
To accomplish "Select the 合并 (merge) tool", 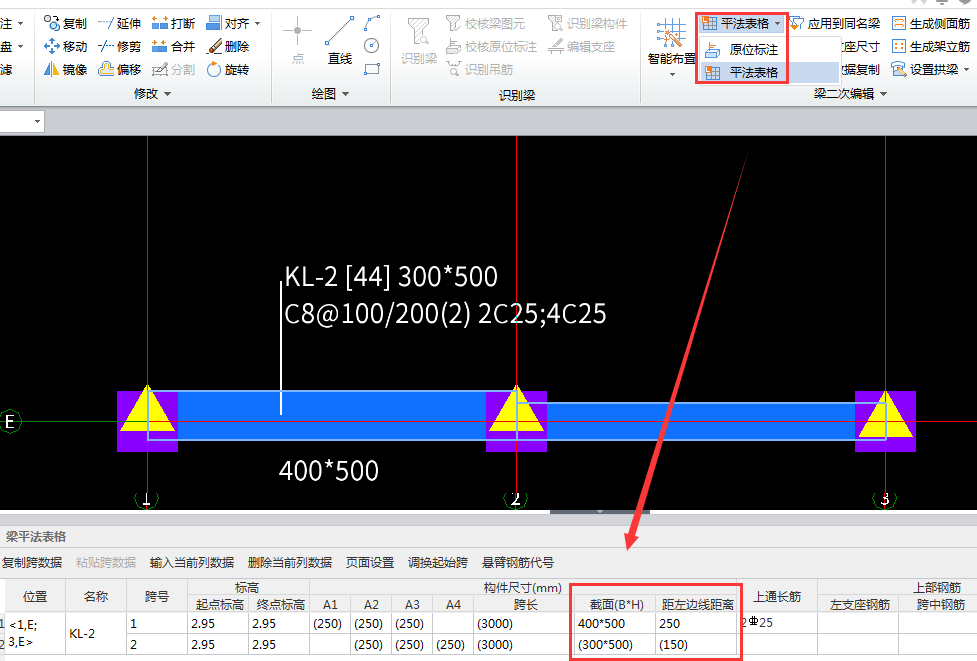I will click(174, 47).
